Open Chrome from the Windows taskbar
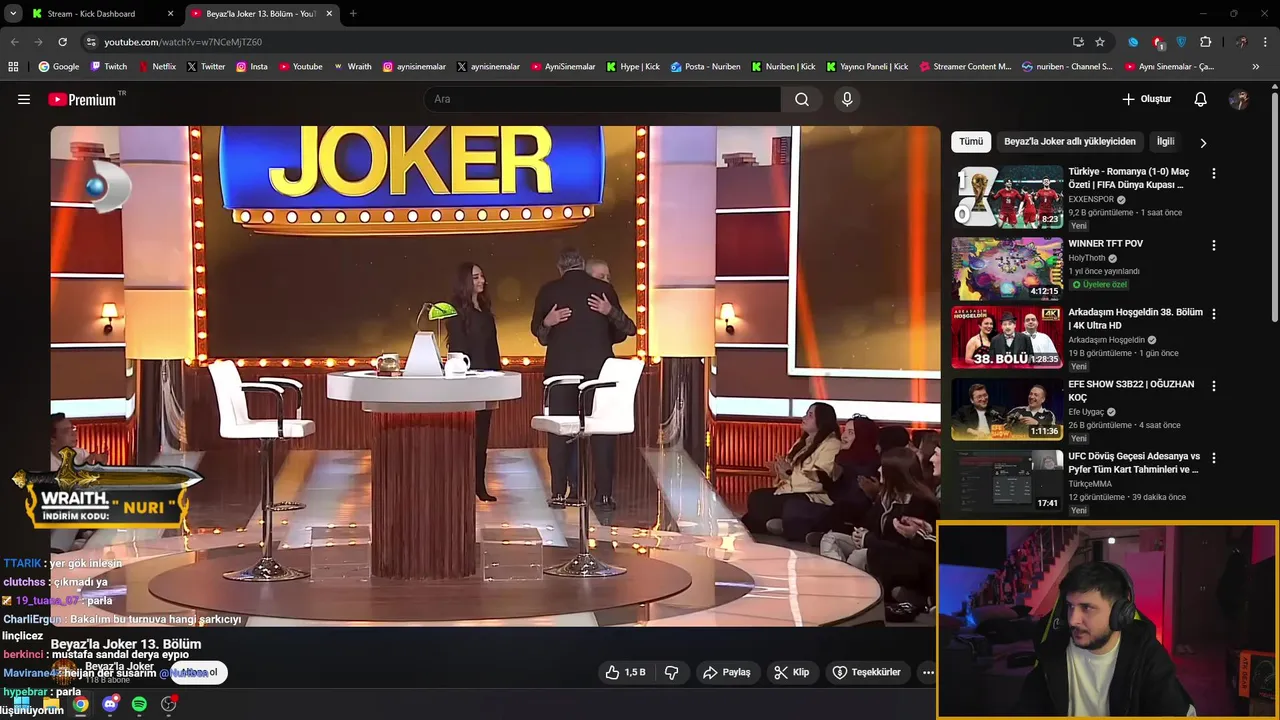This screenshot has width=1280, height=720. [x=81, y=704]
